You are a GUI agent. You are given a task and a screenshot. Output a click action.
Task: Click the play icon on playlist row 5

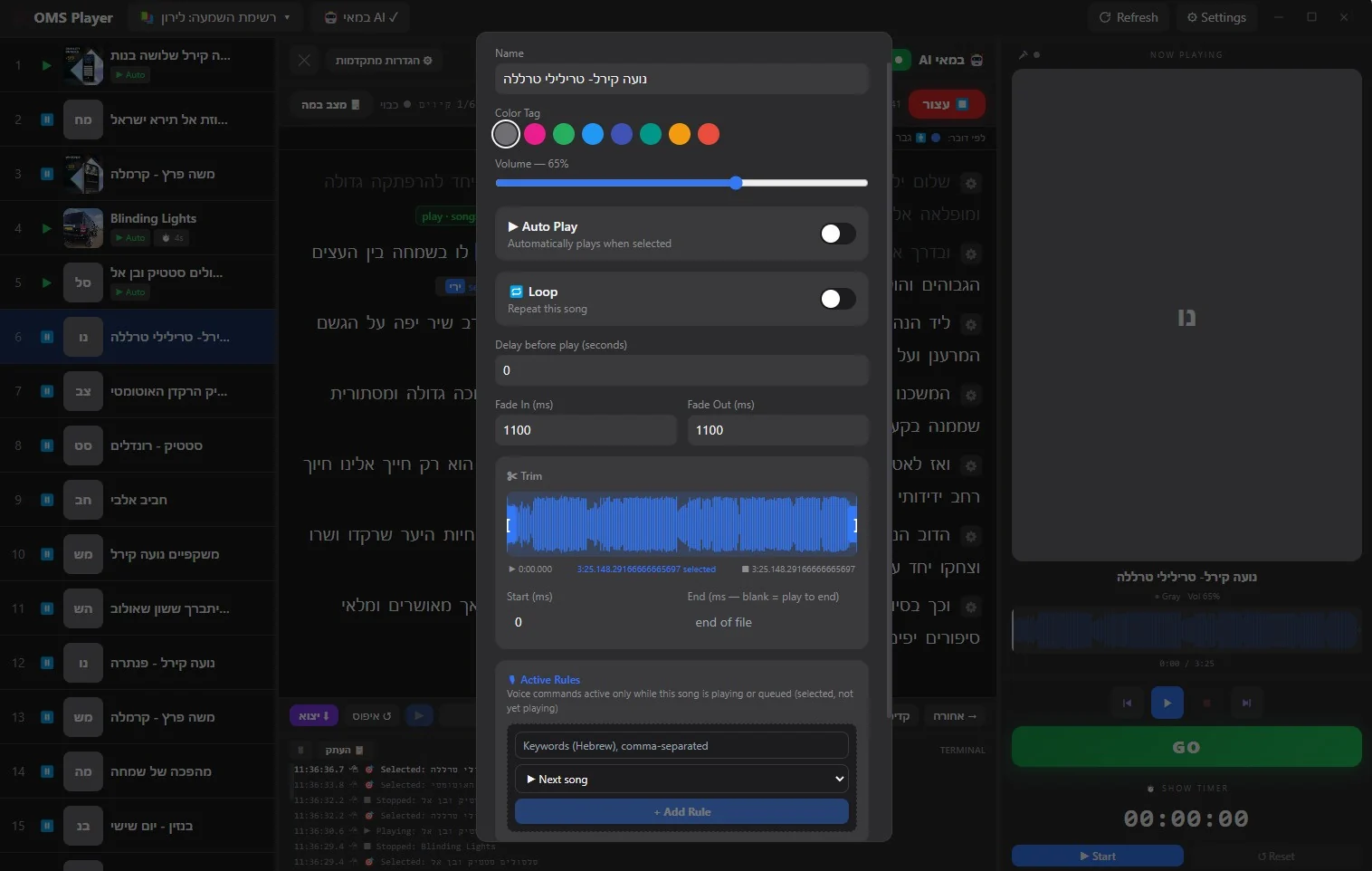[x=46, y=282]
